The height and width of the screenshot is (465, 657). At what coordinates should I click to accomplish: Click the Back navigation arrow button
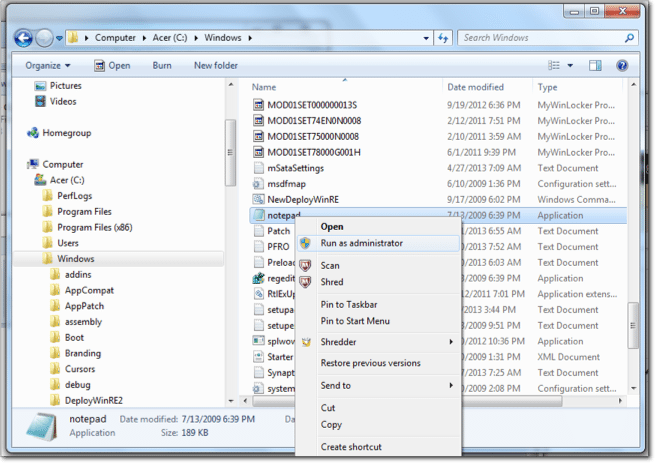24,38
